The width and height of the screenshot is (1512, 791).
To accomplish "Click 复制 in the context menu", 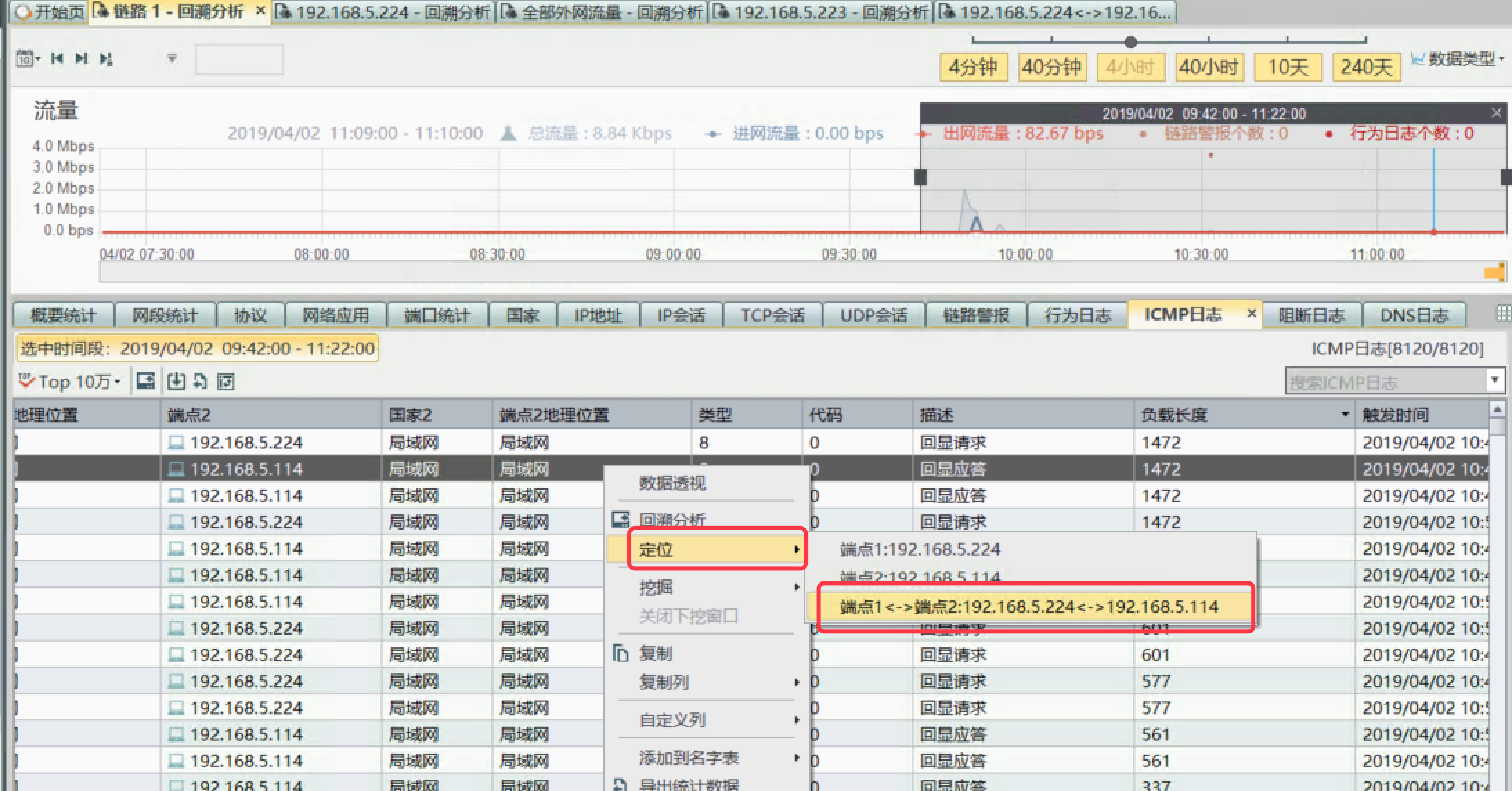I will tap(655, 653).
